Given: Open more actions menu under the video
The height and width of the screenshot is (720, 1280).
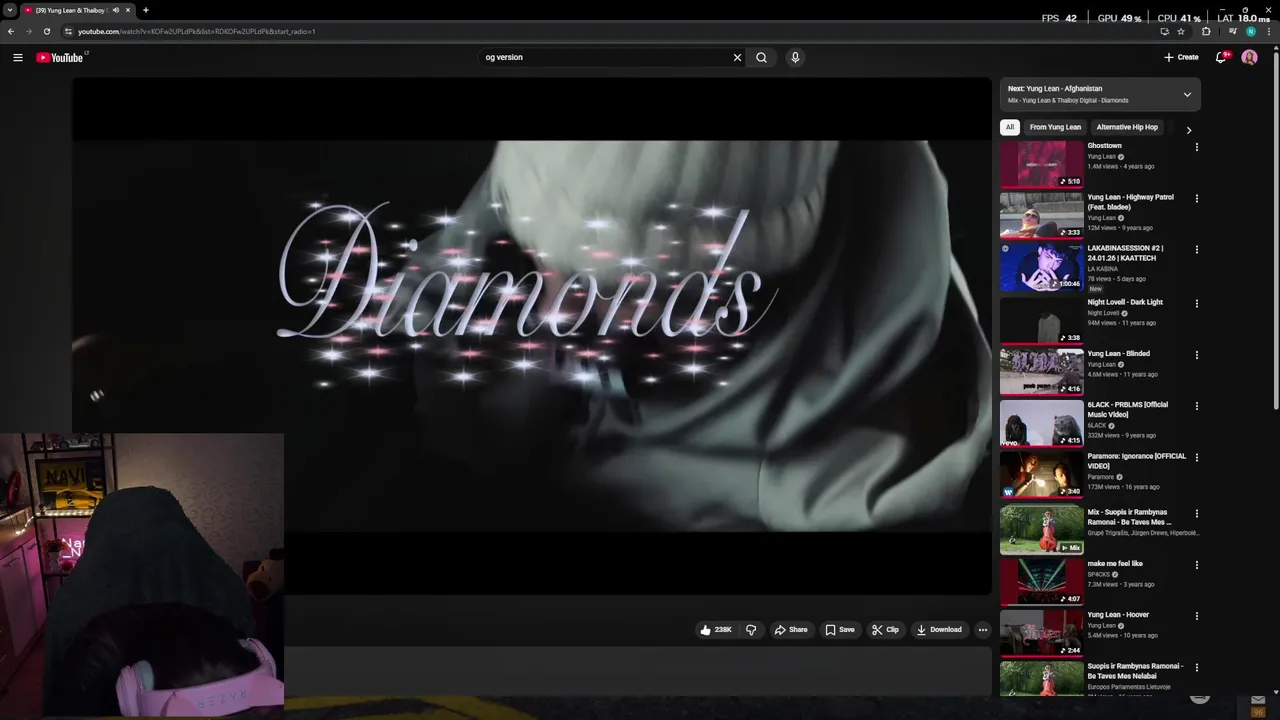Looking at the screenshot, I should [983, 630].
